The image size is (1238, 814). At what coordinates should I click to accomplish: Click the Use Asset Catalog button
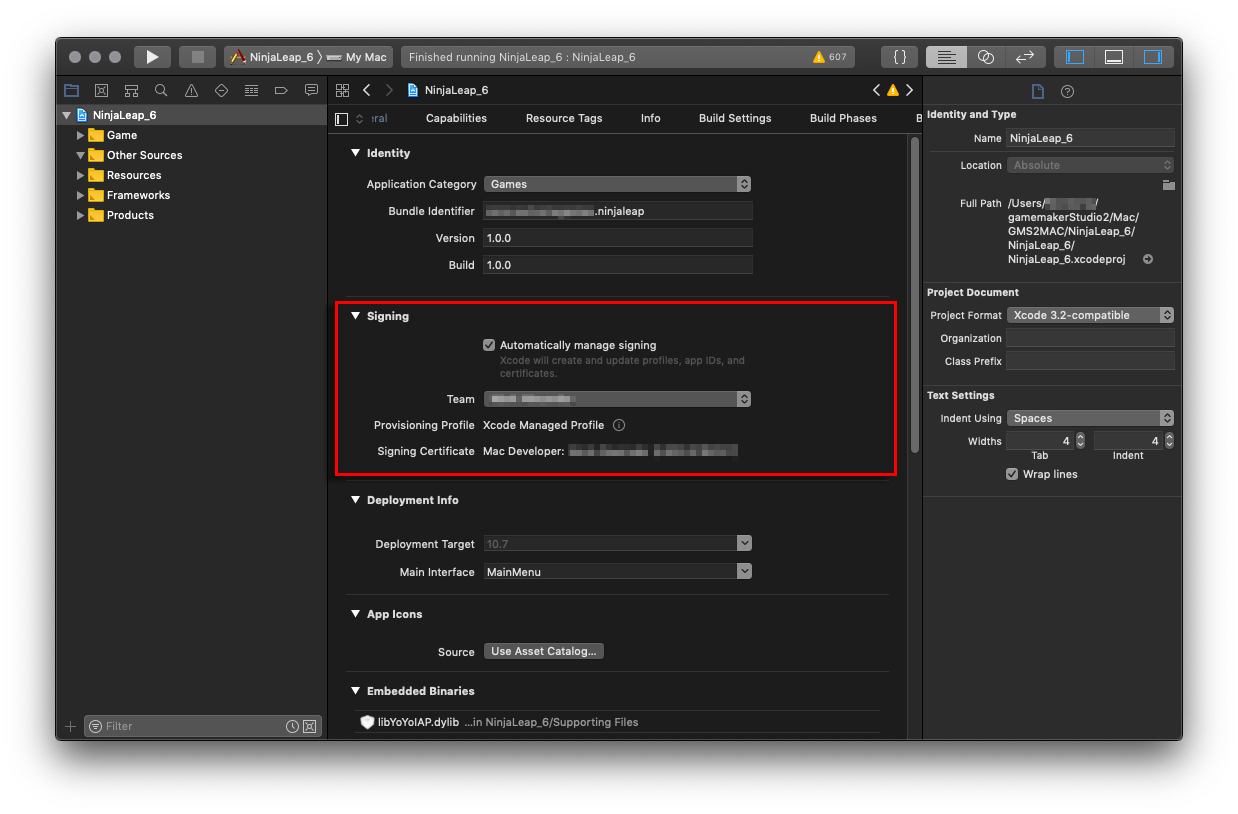click(544, 651)
